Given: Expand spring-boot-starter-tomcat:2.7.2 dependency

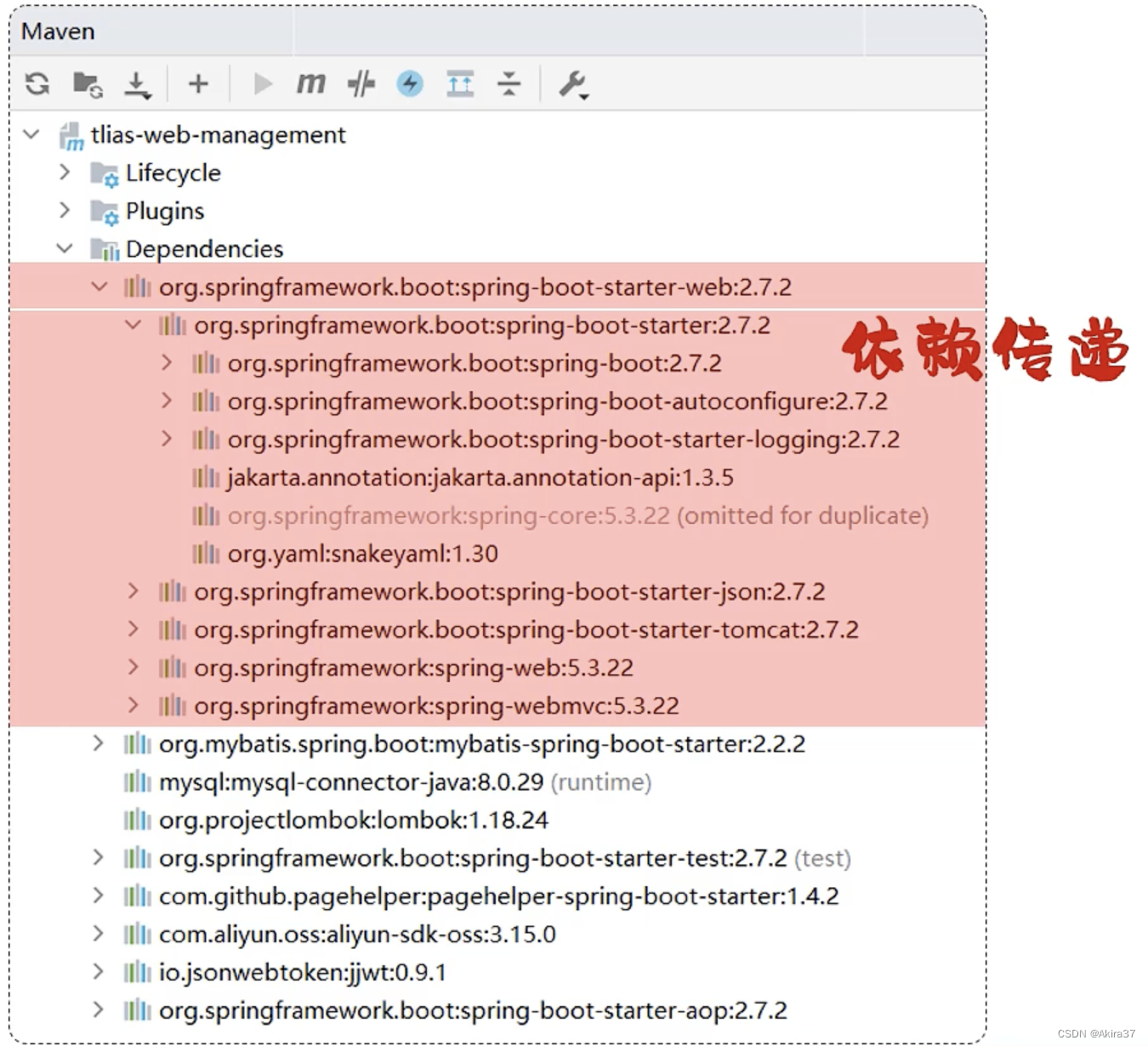Looking at the screenshot, I should (x=133, y=629).
